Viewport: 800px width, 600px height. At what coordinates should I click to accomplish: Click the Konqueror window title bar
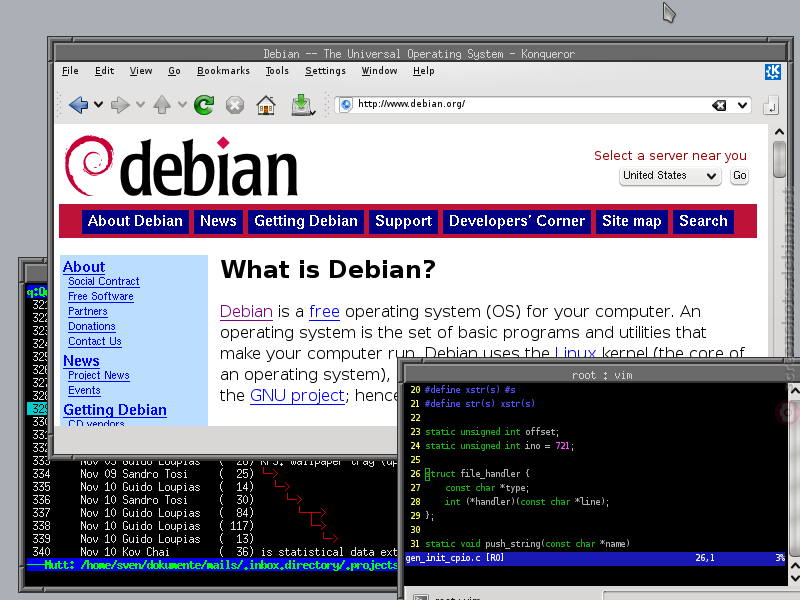[x=419, y=54]
